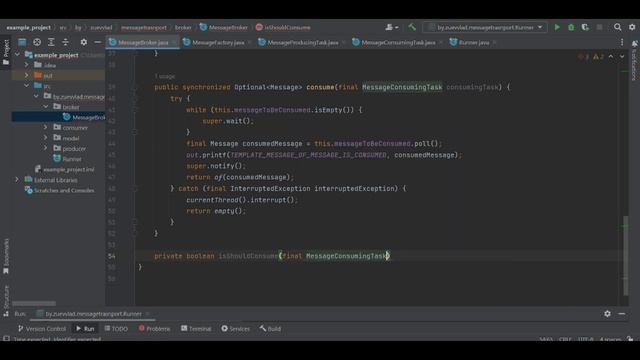
Task: Open the user account dropdown icon
Action: [x=391, y=27]
